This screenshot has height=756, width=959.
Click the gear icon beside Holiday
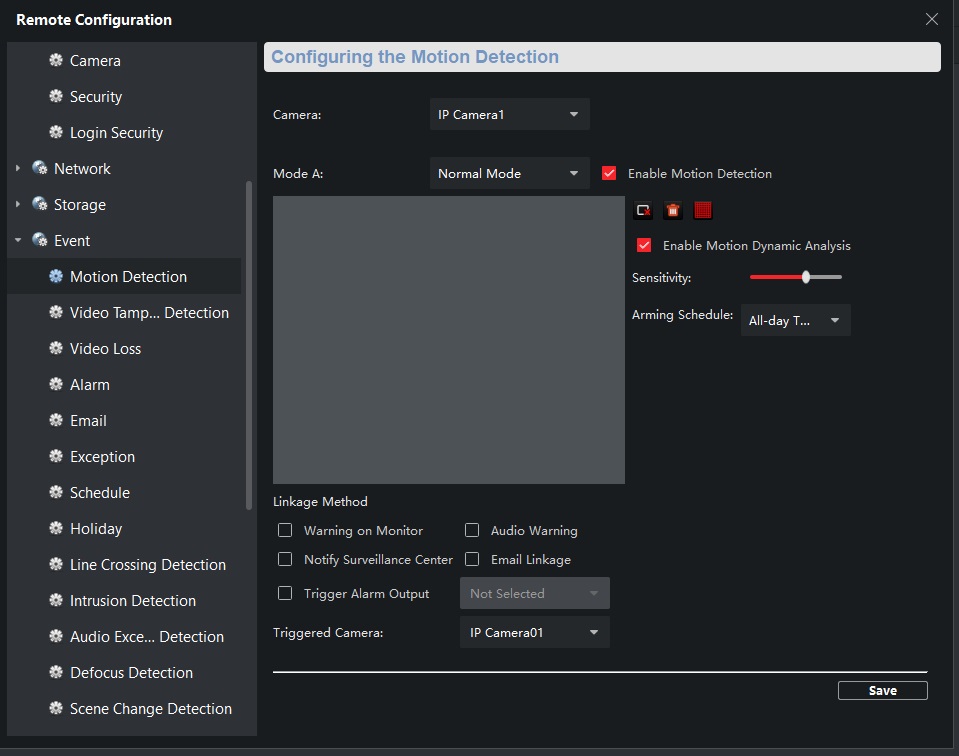click(x=56, y=529)
